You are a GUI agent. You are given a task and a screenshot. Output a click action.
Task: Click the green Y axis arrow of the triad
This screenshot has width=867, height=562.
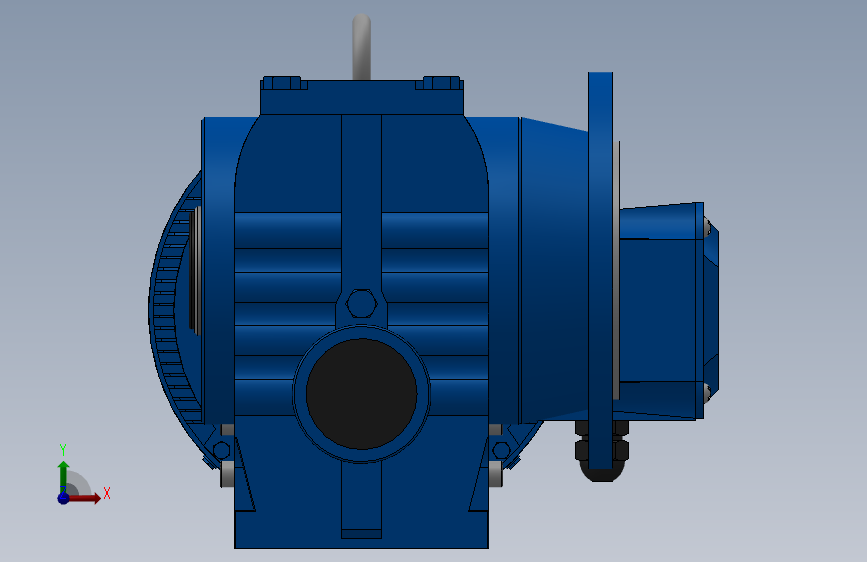(x=64, y=476)
